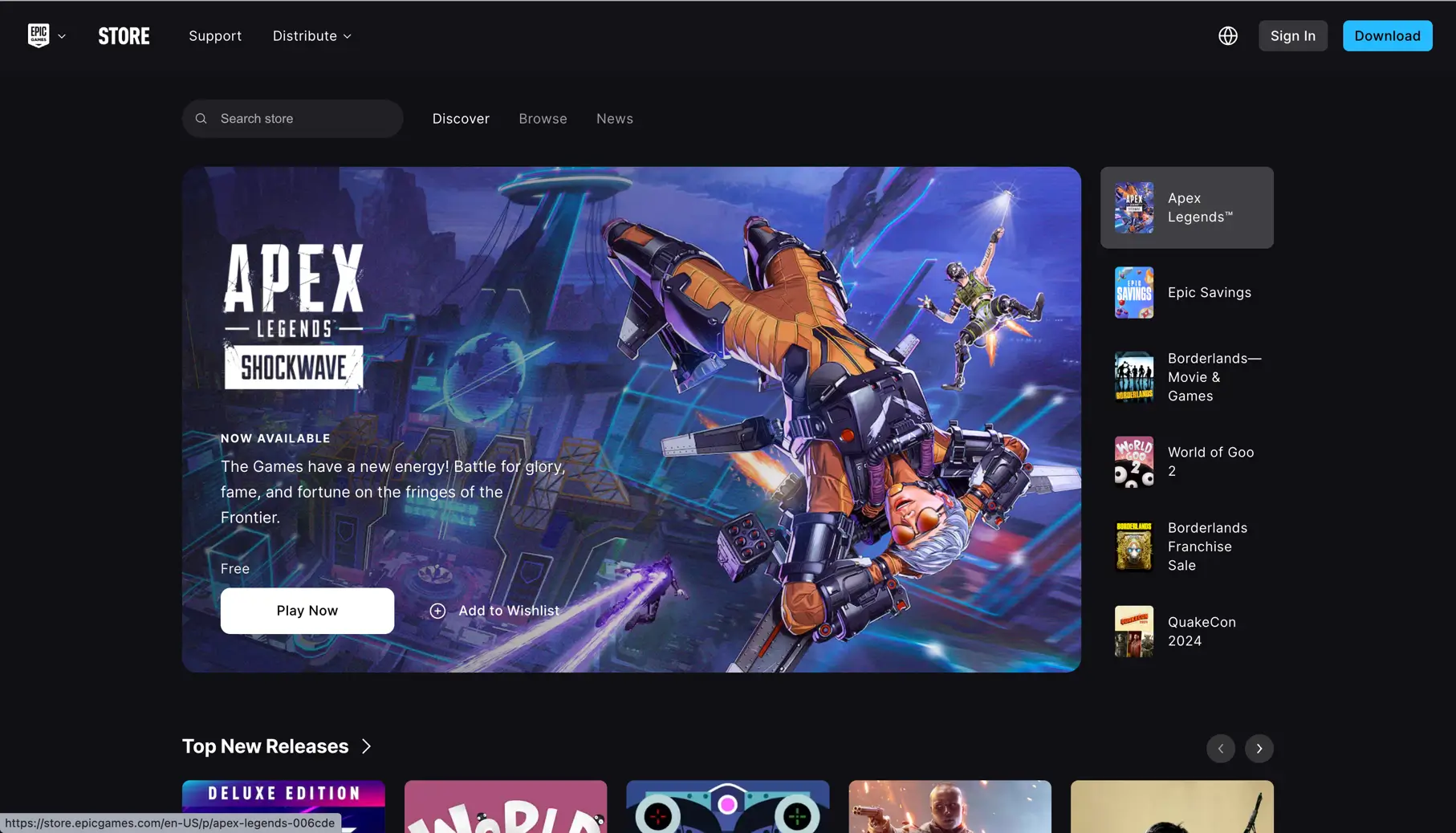
Task: Open the STORE home via its logo
Action: [x=124, y=35]
